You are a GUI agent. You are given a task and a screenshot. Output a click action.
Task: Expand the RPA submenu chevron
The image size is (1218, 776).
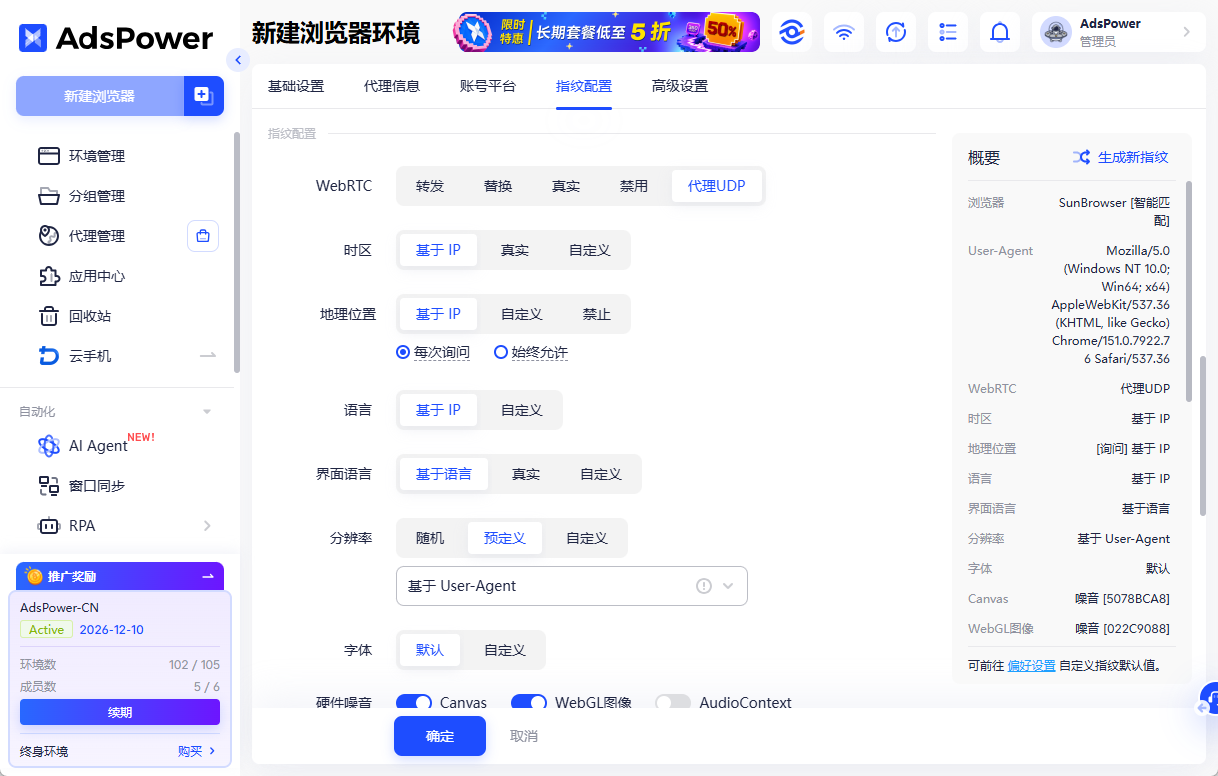[x=207, y=526]
